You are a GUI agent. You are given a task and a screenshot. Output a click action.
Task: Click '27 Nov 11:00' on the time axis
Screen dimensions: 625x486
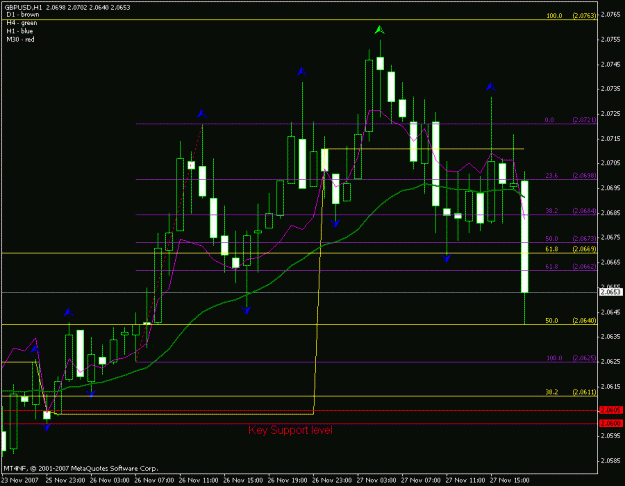[466, 480]
